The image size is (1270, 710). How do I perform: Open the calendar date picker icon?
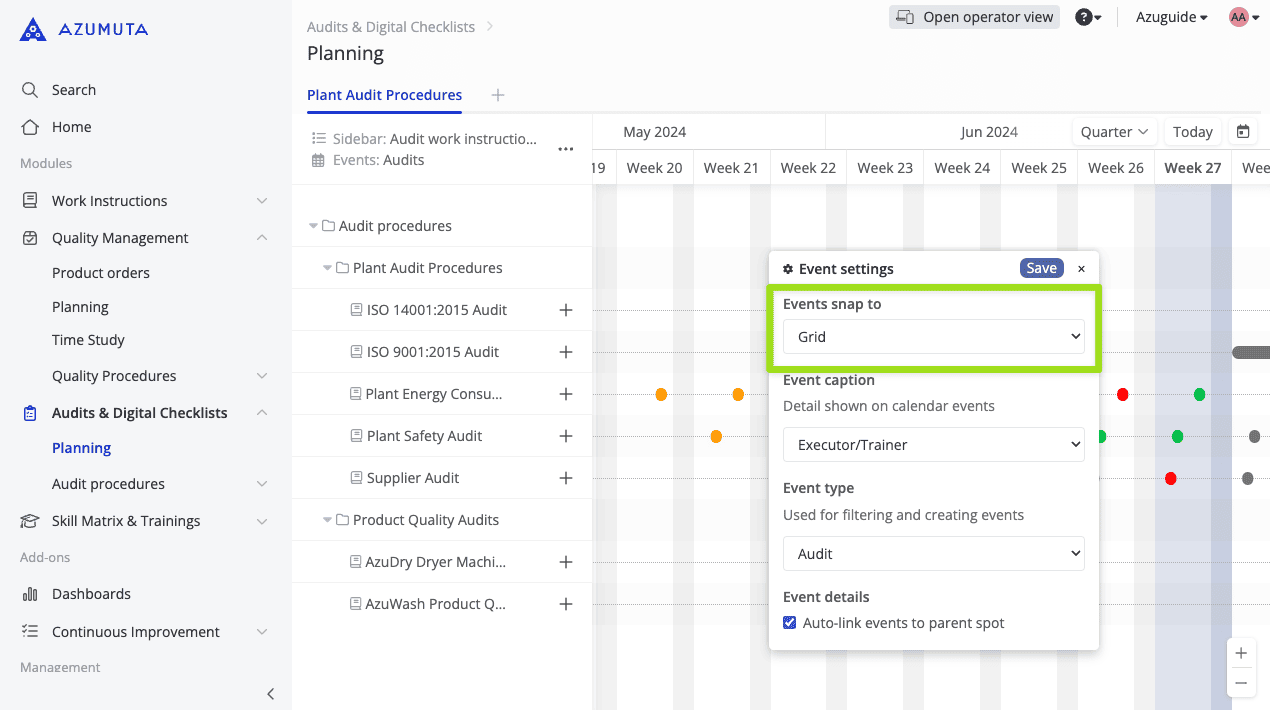1243,132
